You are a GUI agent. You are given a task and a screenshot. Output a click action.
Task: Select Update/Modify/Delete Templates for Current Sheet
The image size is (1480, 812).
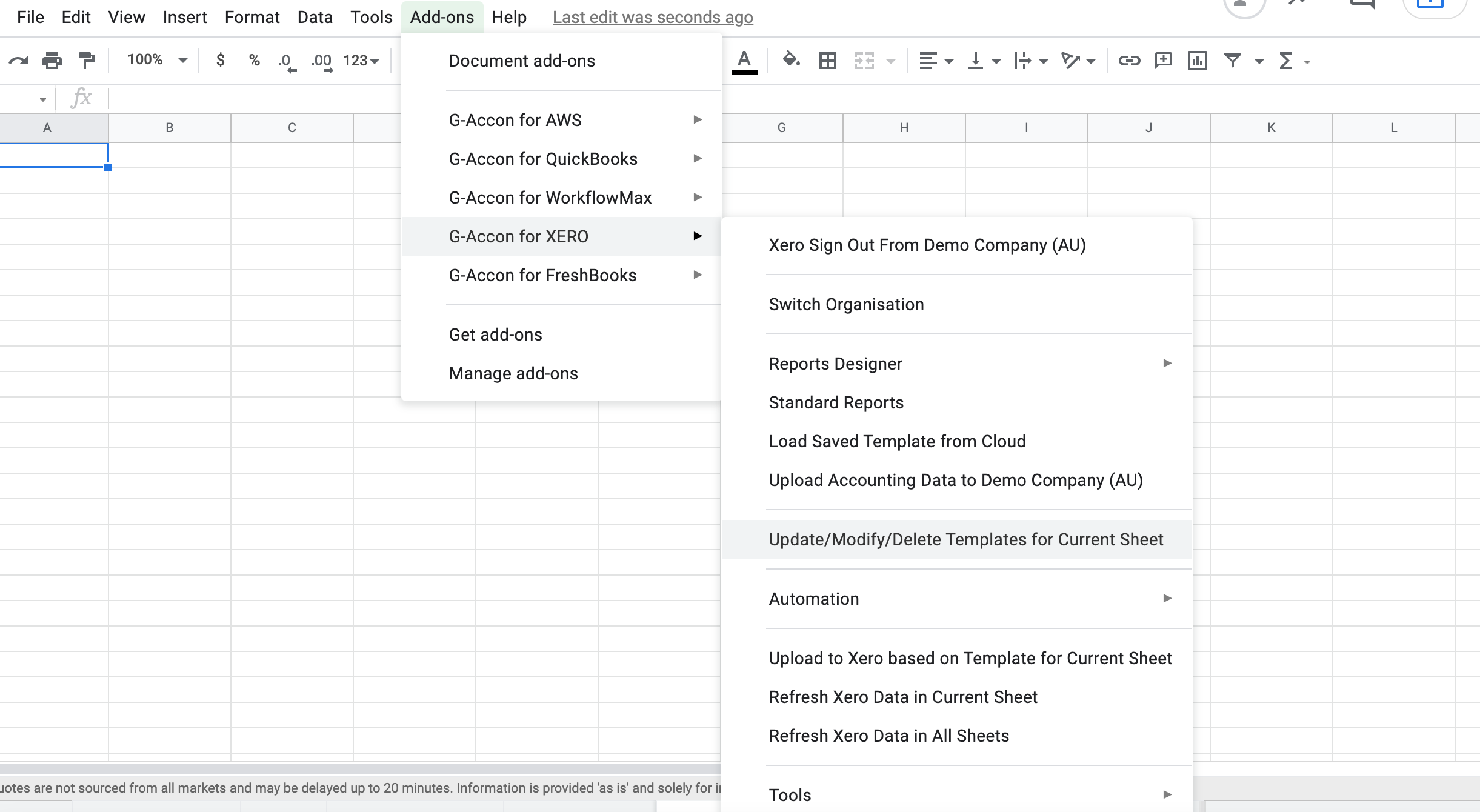[957, 539]
